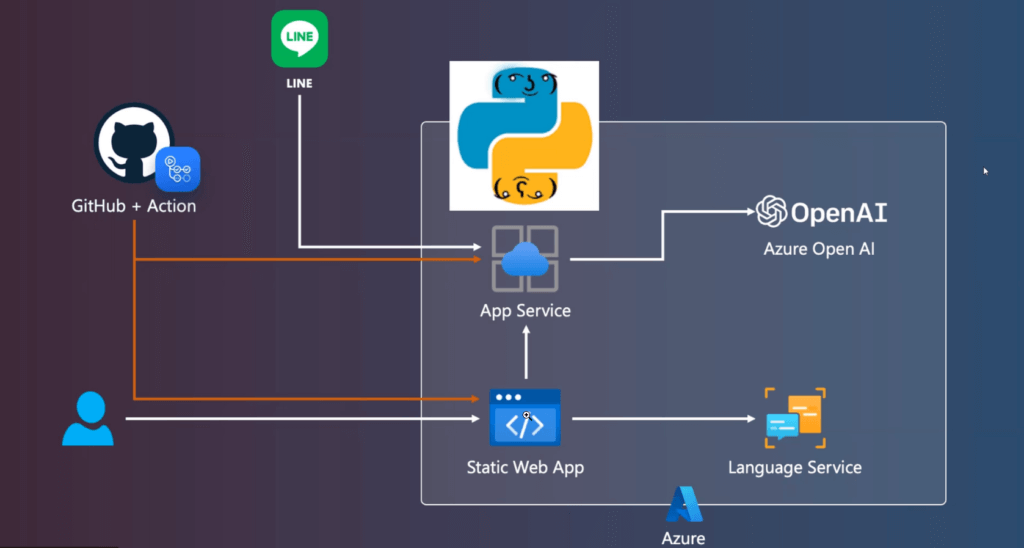
Task: Select the Static Web App code icon
Action: pos(525,417)
